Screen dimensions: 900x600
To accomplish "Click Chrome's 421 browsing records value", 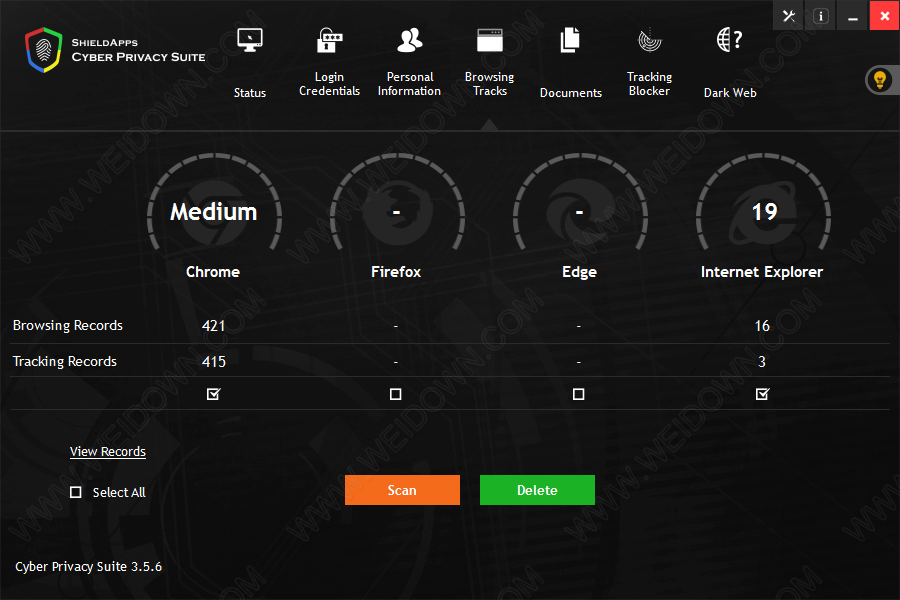I will click(214, 326).
